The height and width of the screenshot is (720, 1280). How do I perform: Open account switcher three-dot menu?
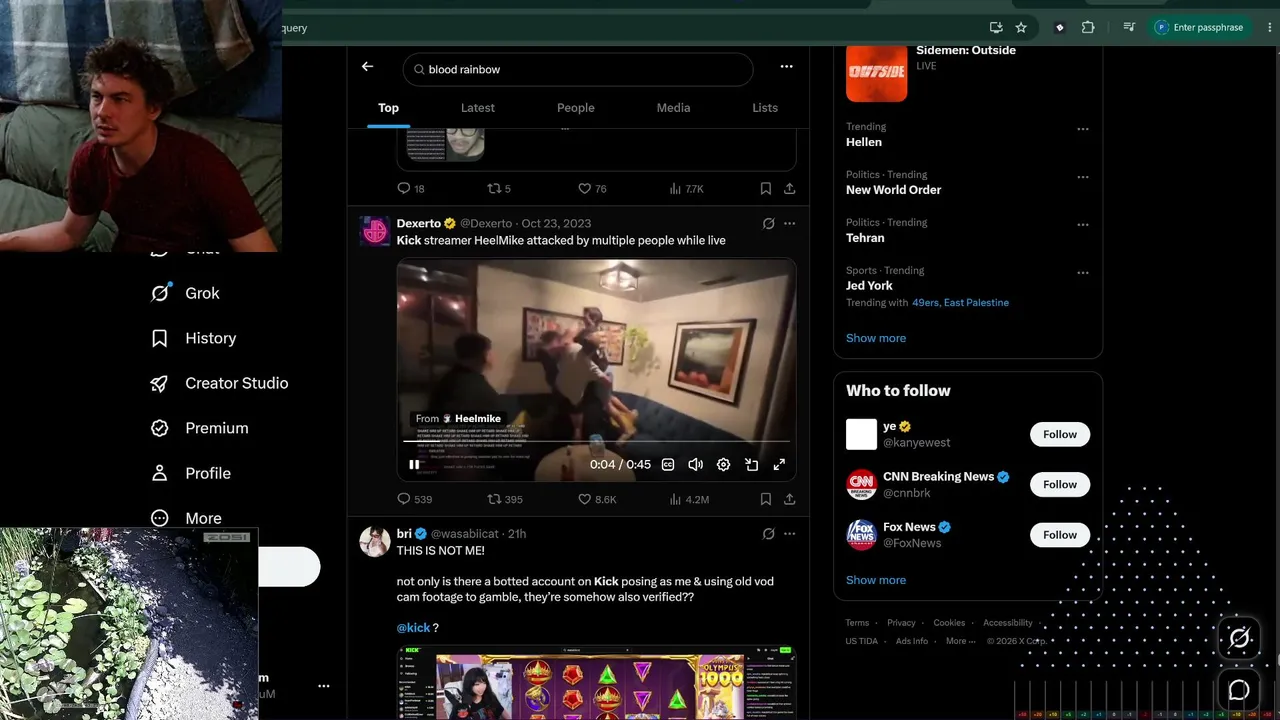point(323,686)
